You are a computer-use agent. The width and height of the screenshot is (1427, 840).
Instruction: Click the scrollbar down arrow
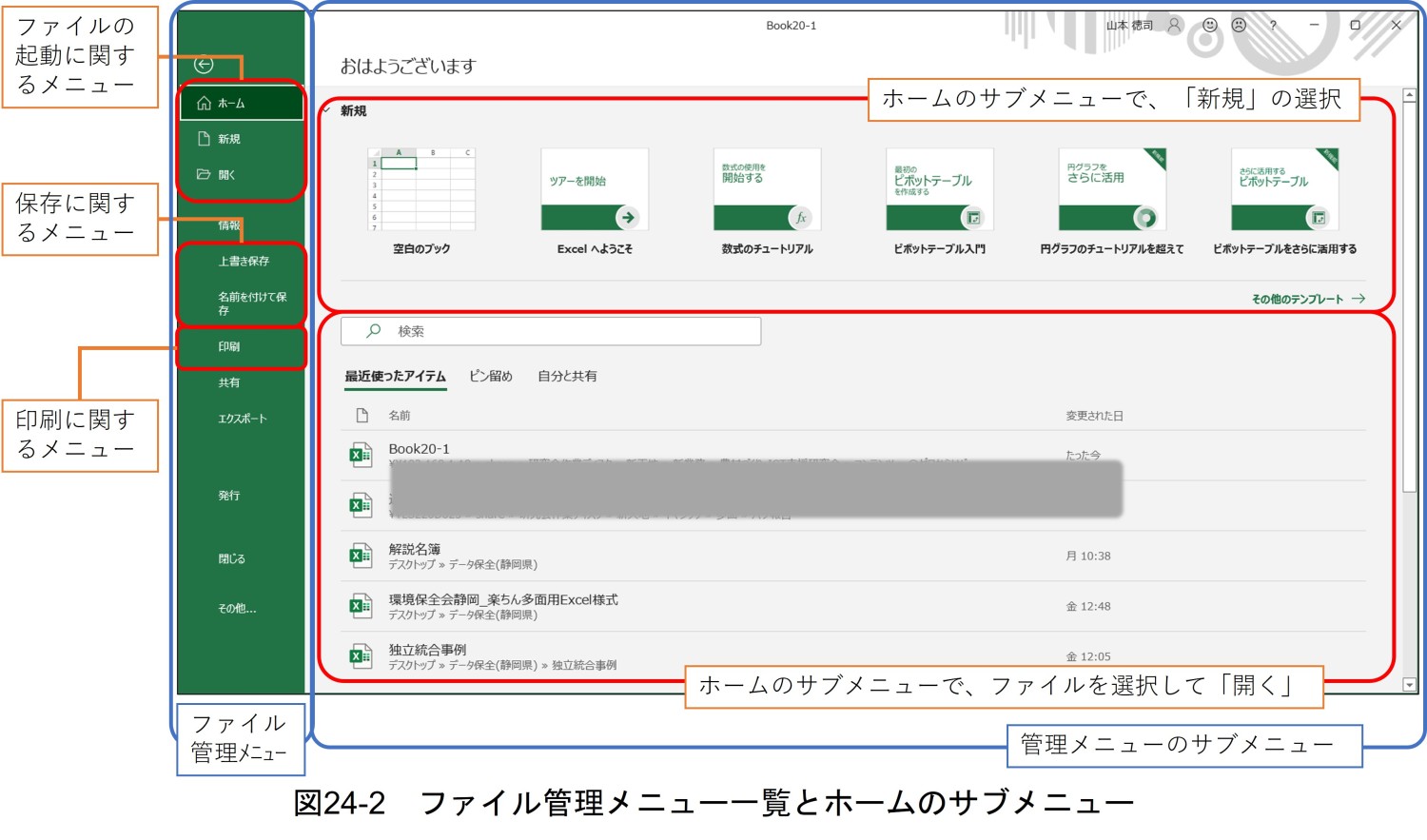click(x=1410, y=685)
